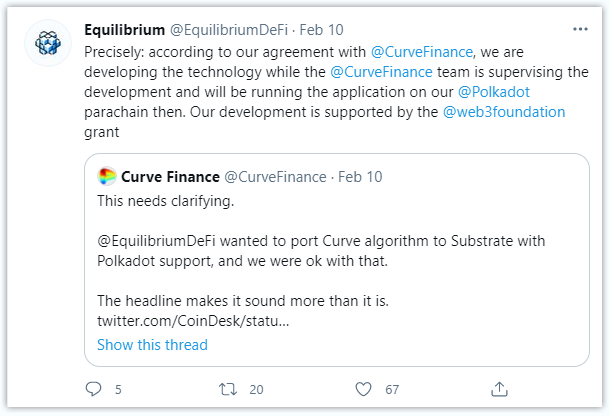Open the @EquilibriumDeFi handle in header

(231, 28)
